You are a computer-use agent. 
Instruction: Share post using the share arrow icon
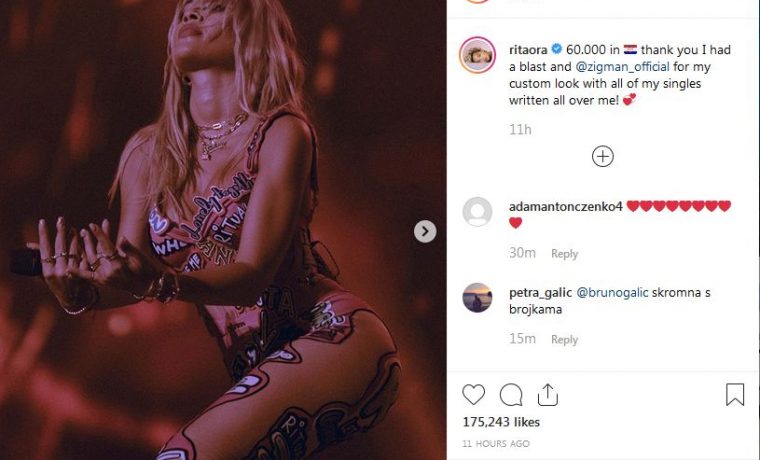548,395
